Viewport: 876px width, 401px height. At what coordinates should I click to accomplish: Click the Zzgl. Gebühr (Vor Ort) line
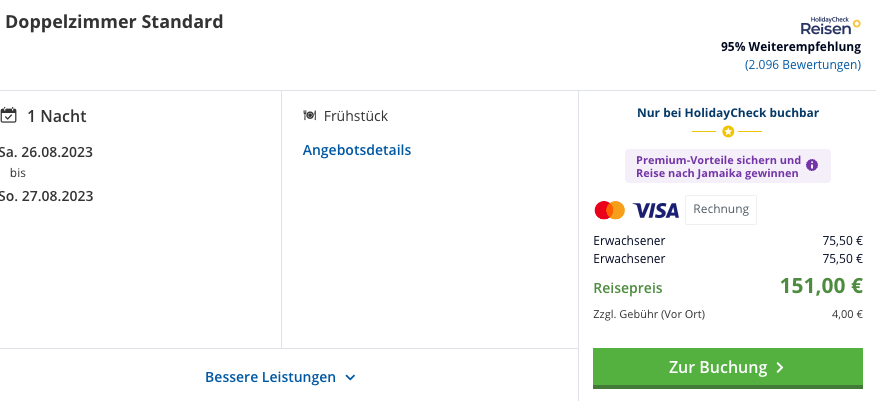click(x=728, y=314)
